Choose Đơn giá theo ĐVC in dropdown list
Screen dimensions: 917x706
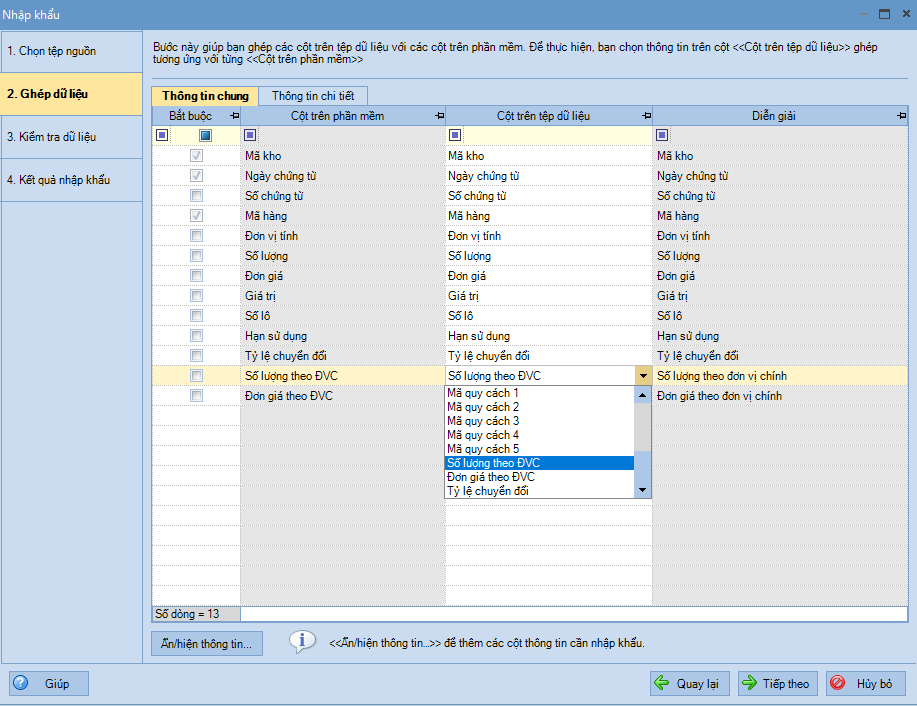click(491, 477)
